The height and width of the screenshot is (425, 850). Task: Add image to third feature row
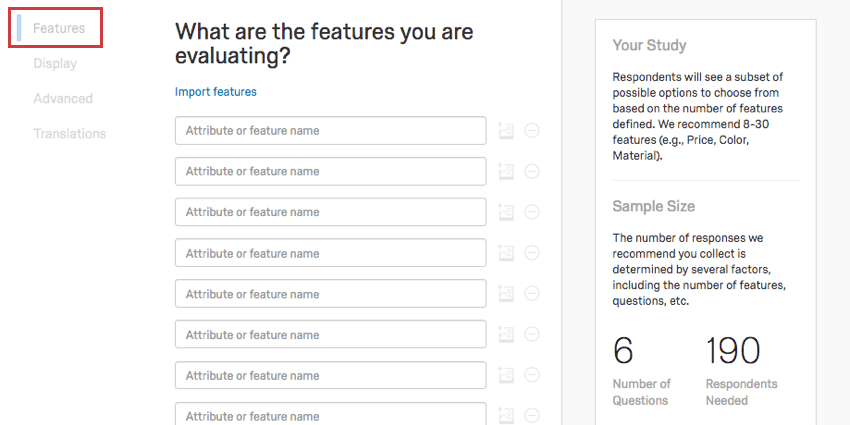[x=506, y=212]
